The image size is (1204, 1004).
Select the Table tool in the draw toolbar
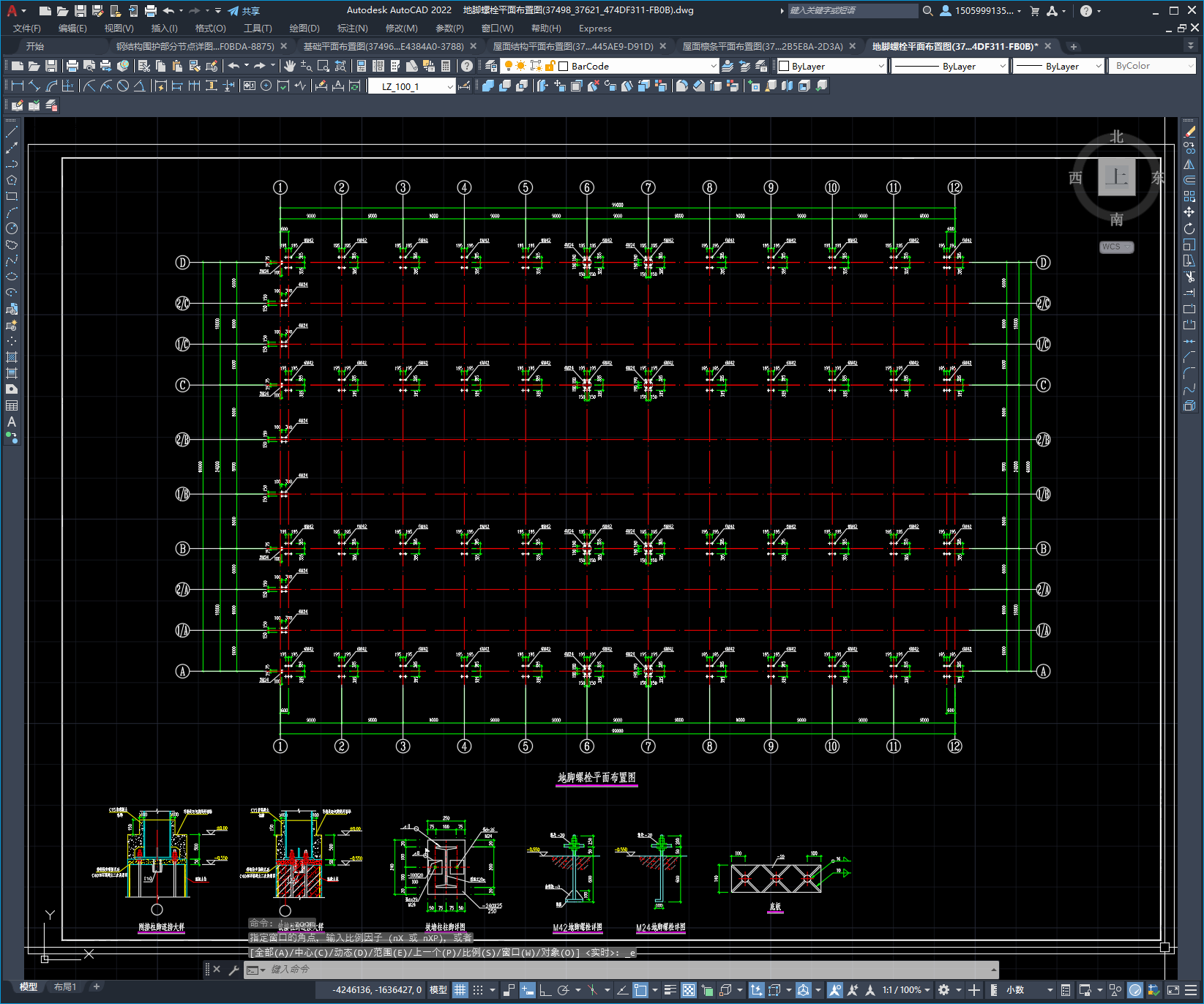coord(12,405)
